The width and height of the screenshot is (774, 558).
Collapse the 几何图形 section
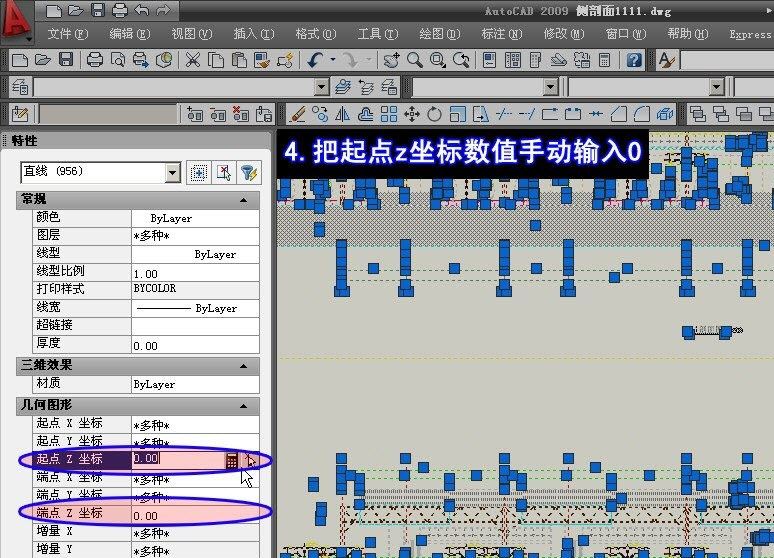(x=243, y=406)
